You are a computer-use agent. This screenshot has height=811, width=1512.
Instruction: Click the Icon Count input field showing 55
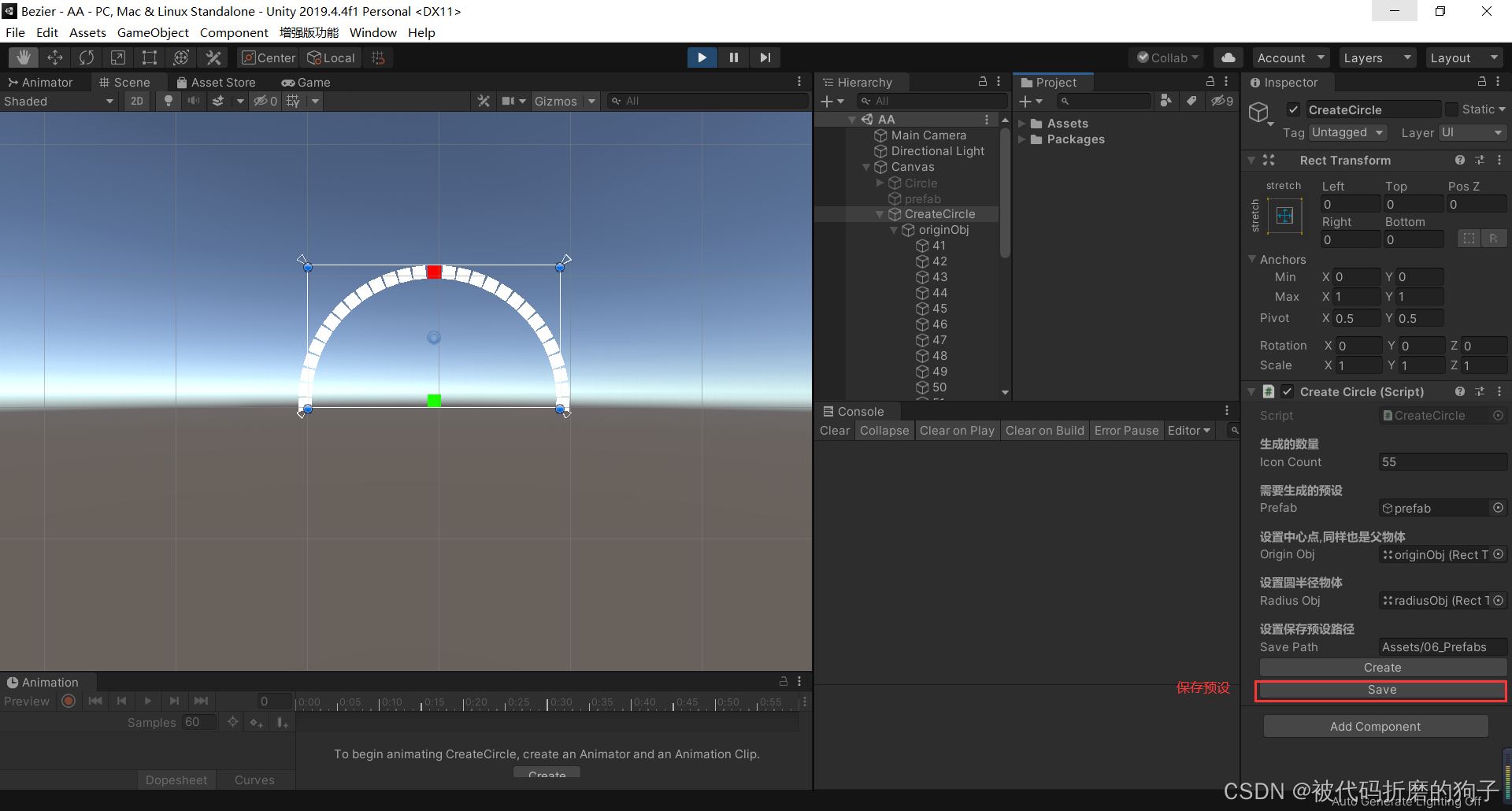coord(1443,462)
